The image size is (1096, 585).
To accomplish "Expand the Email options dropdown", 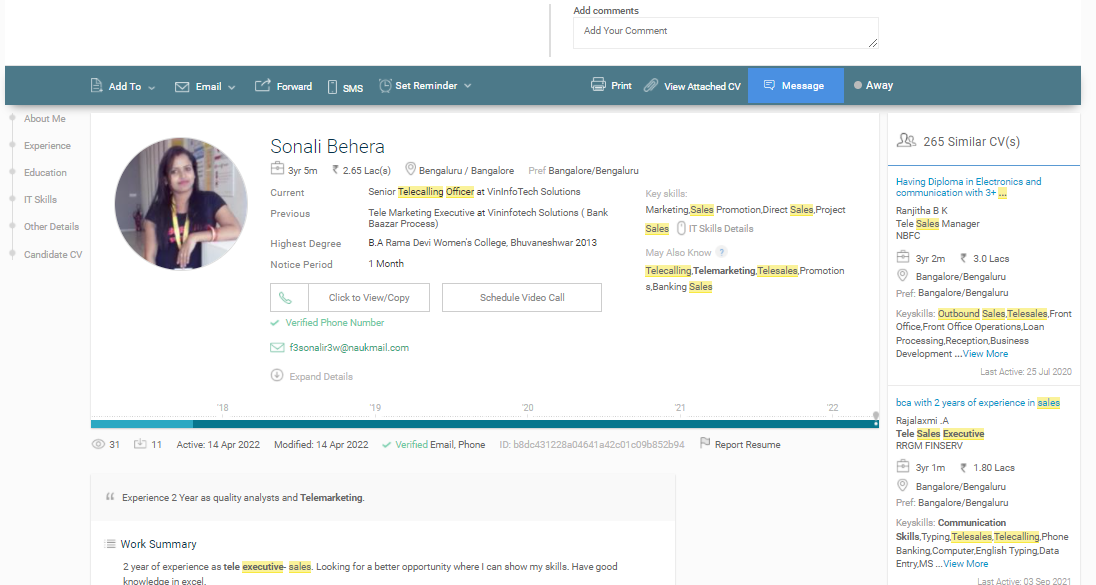I will [204, 86].
